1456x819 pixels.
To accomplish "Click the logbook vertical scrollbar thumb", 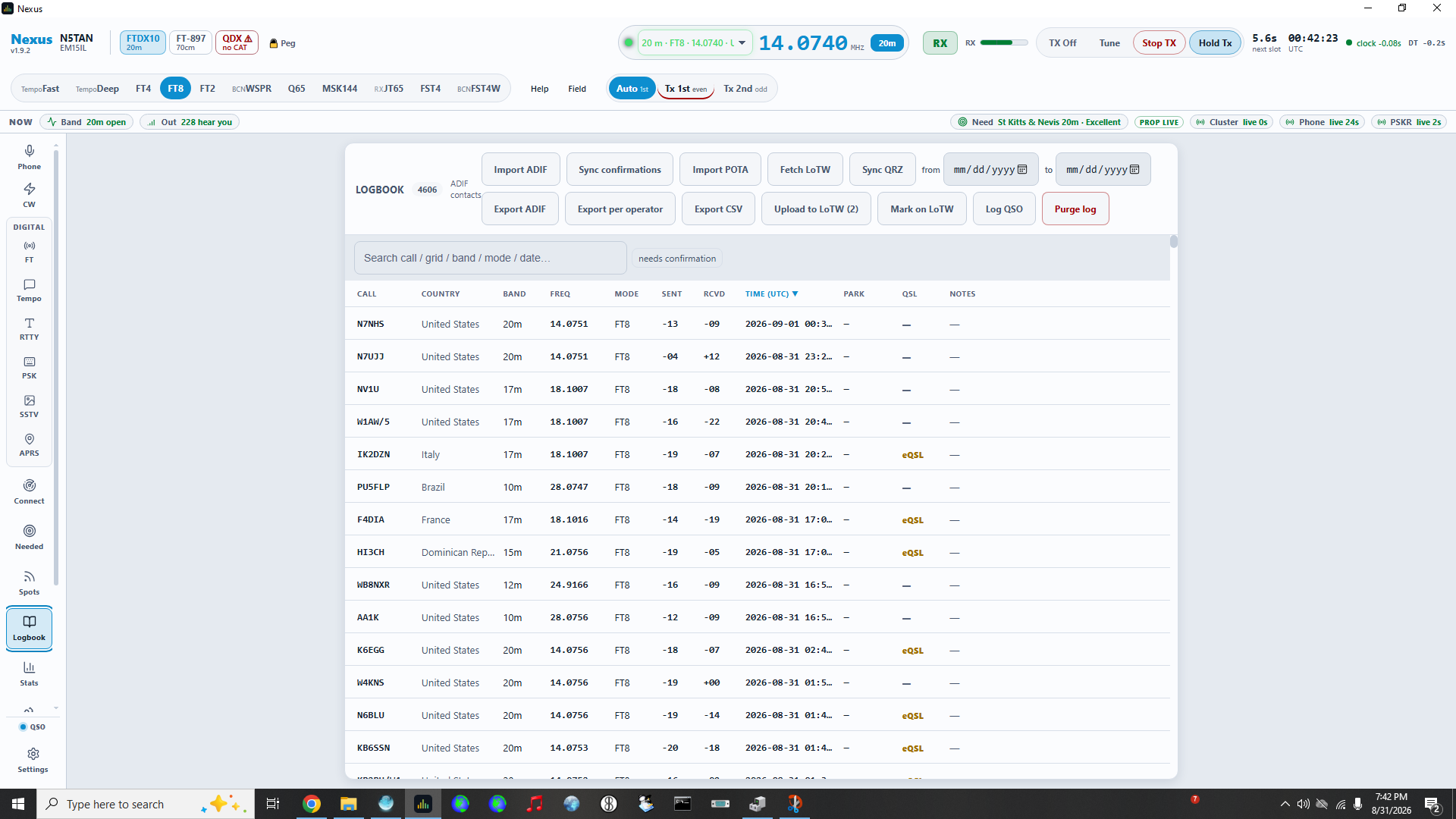I will 1173,242.
